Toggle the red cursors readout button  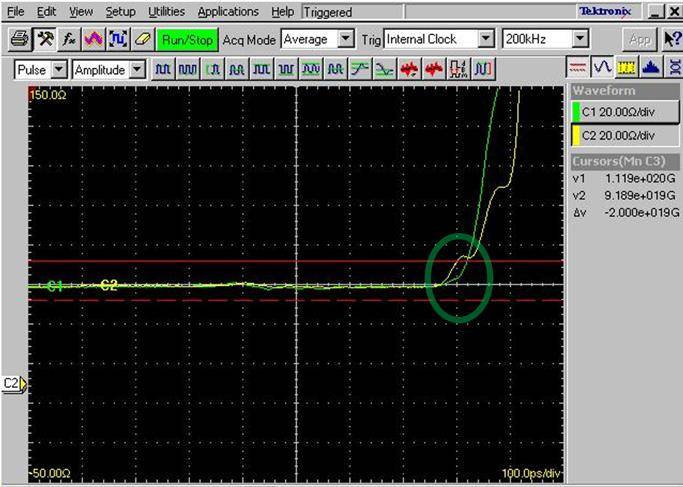pos(578,68)
